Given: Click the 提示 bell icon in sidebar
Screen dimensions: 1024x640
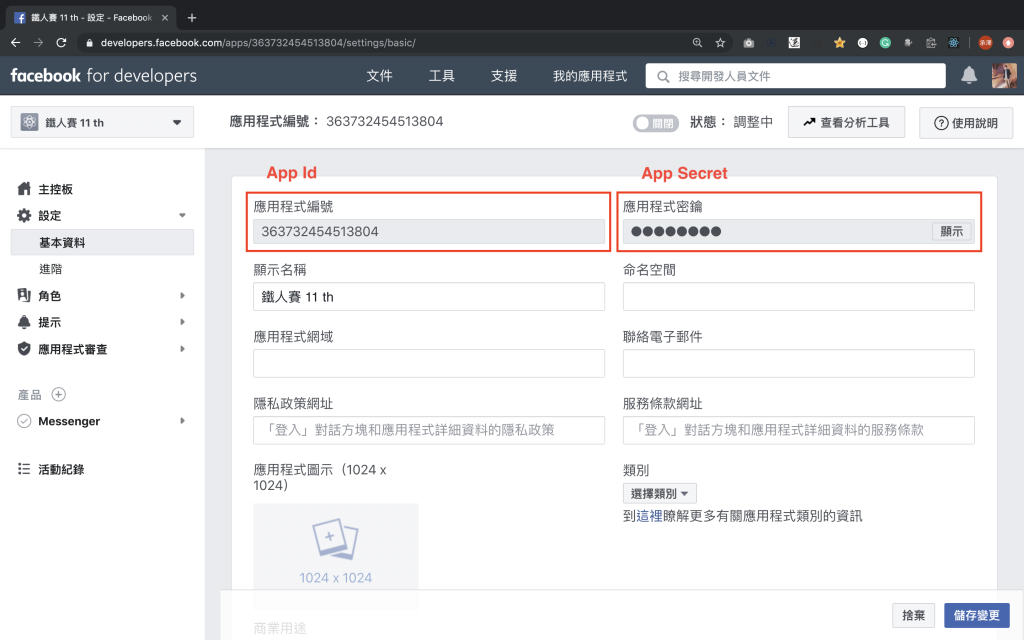Looking at the screenshot, I should click(24, 321).
